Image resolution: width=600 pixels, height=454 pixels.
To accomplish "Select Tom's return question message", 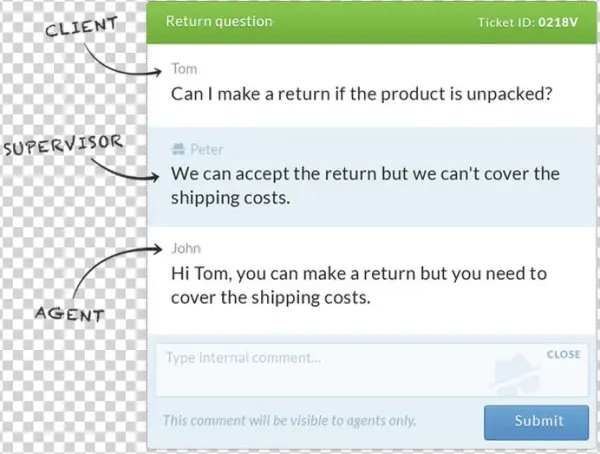I will (363, 96).
